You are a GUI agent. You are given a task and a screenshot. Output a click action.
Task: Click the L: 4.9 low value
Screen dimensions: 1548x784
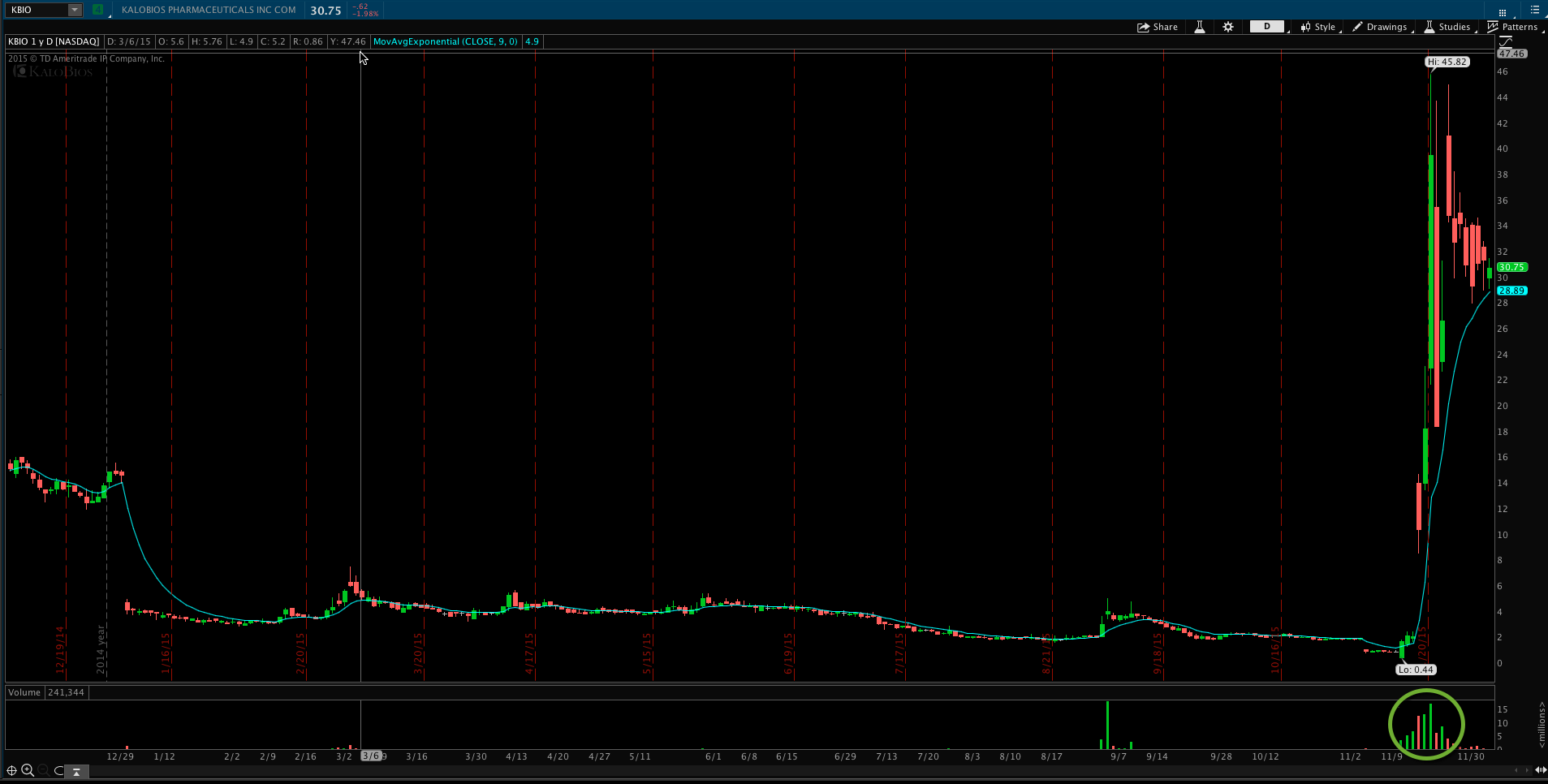(x=241, y=41)
